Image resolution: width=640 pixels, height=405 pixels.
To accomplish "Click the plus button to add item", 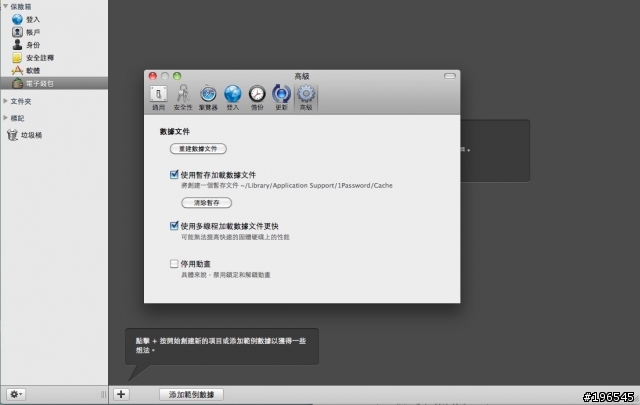I will coord(121,394).
